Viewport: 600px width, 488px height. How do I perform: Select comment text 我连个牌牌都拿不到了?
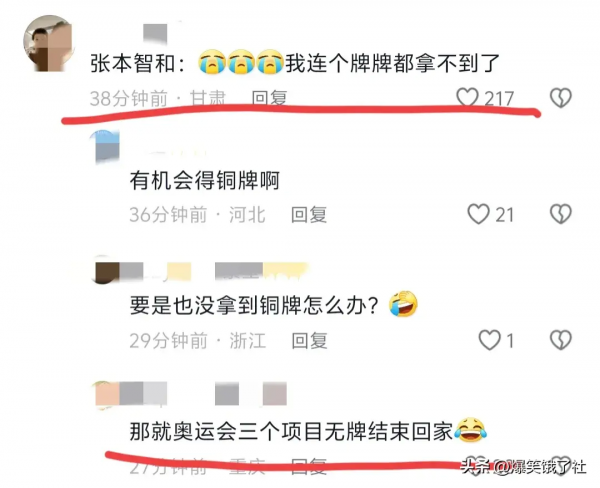(393, 63)
